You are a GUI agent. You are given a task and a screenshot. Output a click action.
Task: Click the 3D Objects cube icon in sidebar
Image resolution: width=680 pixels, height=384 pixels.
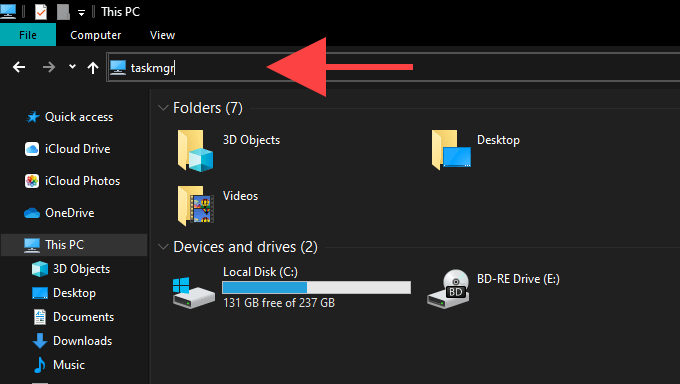pyautogui.click(x=40, y=269)
